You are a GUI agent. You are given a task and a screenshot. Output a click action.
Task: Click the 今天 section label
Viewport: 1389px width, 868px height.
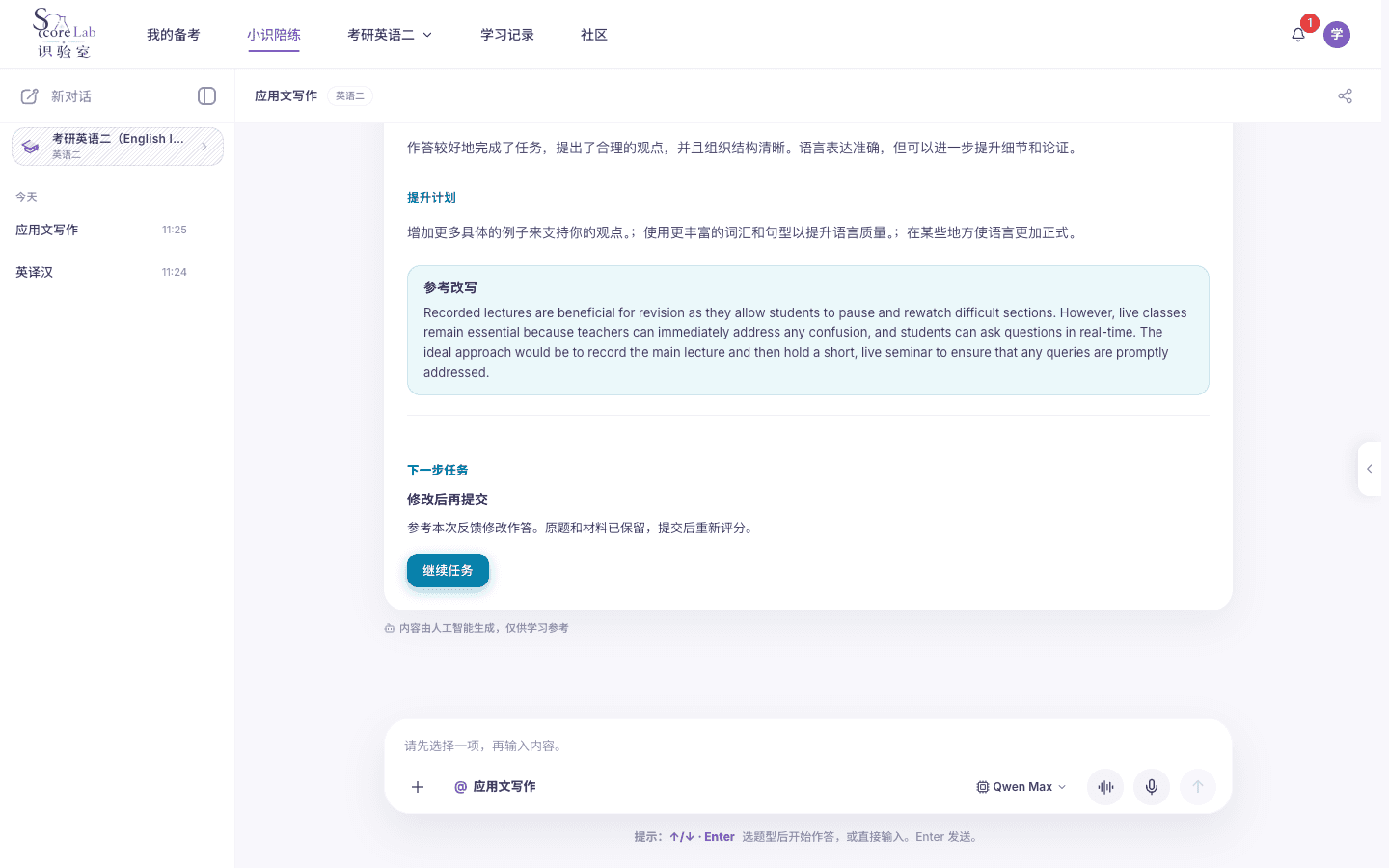pos(26,197)
